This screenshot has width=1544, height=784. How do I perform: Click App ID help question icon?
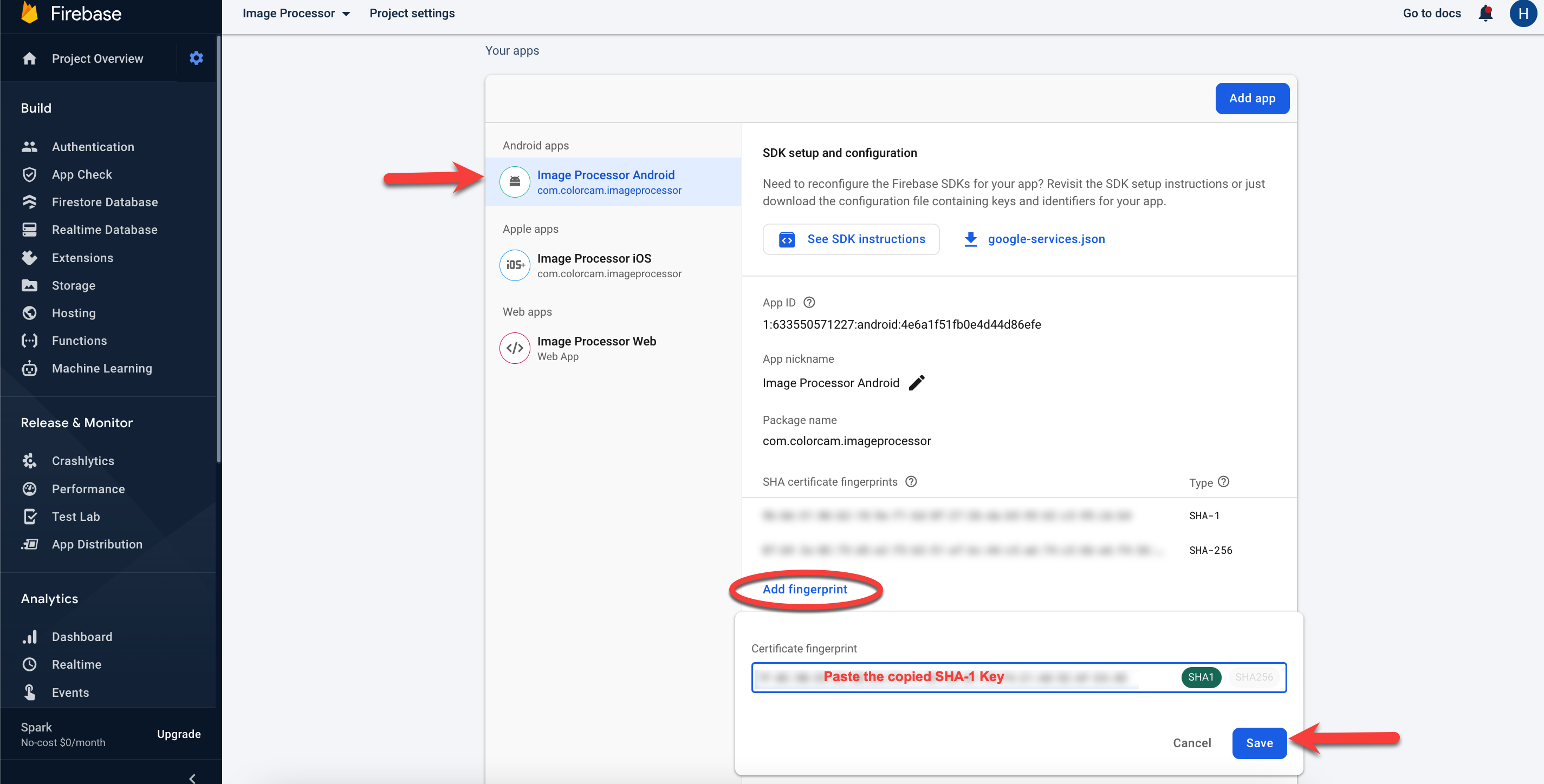point(809,303)
